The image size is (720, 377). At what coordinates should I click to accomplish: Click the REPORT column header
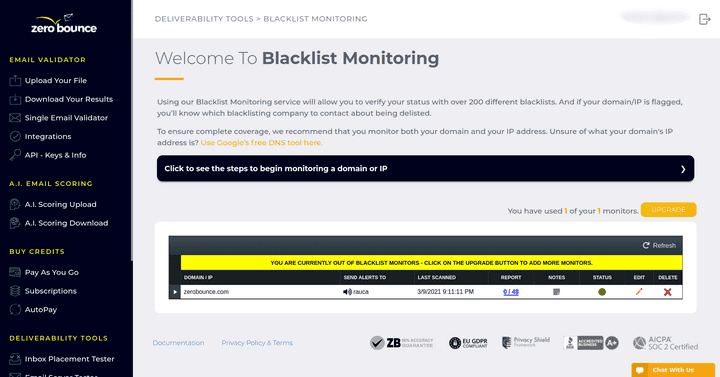[x=511, y=277]
